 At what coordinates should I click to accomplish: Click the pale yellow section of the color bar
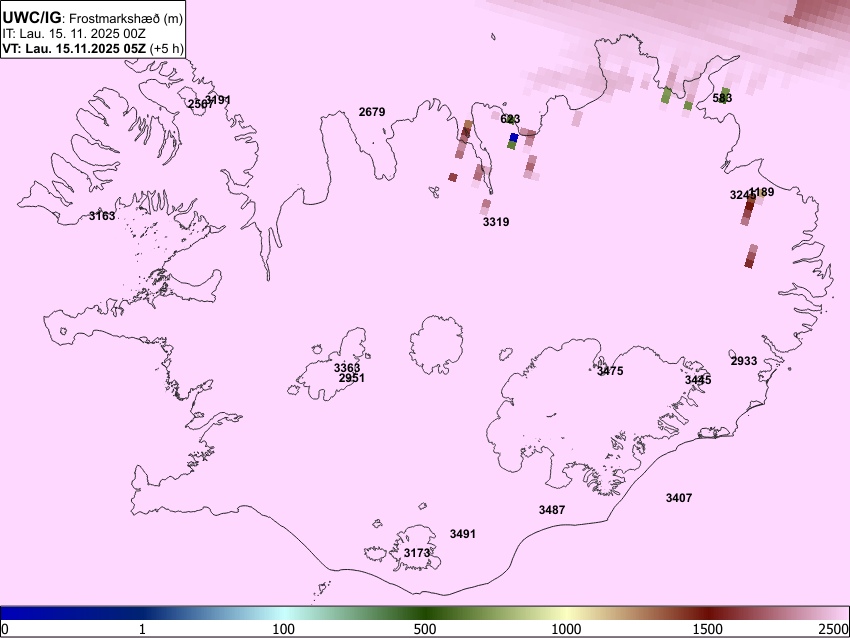coord(566,614)
